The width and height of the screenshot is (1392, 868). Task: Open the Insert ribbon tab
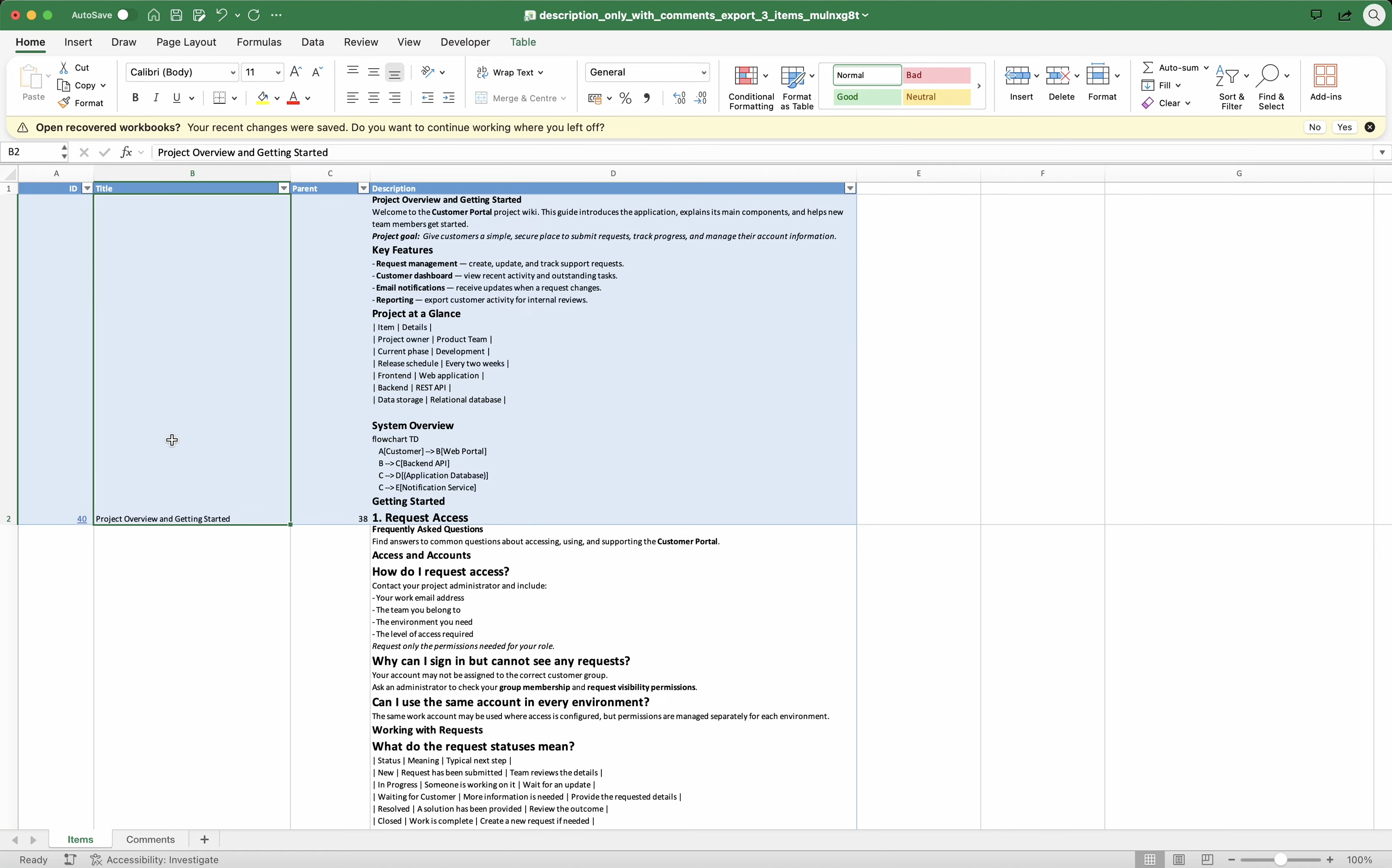coord(78,42)
